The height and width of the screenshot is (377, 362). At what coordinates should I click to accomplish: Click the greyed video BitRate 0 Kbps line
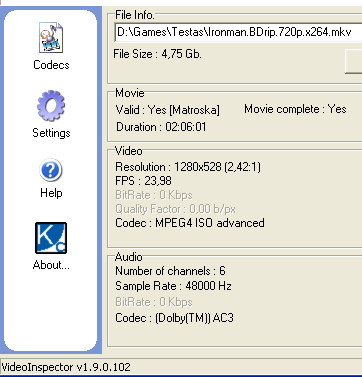click(154, 195)
